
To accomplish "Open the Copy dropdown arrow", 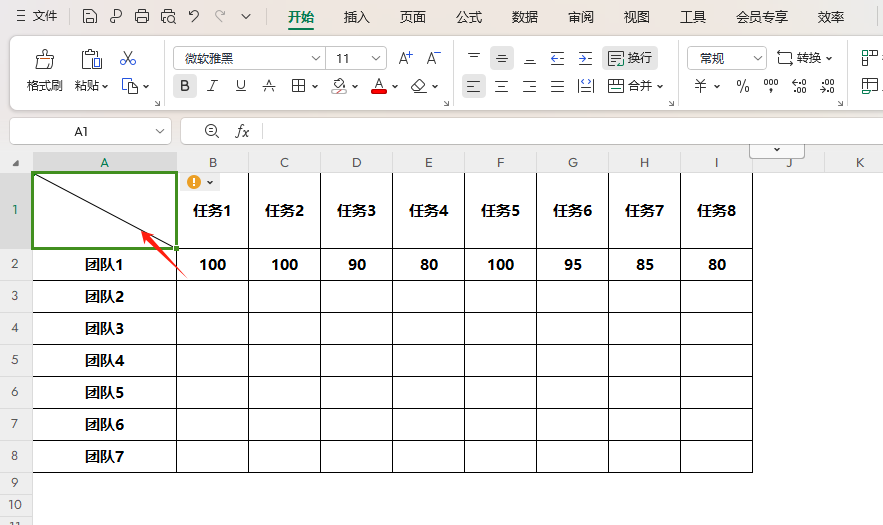I will pos(146,86).
